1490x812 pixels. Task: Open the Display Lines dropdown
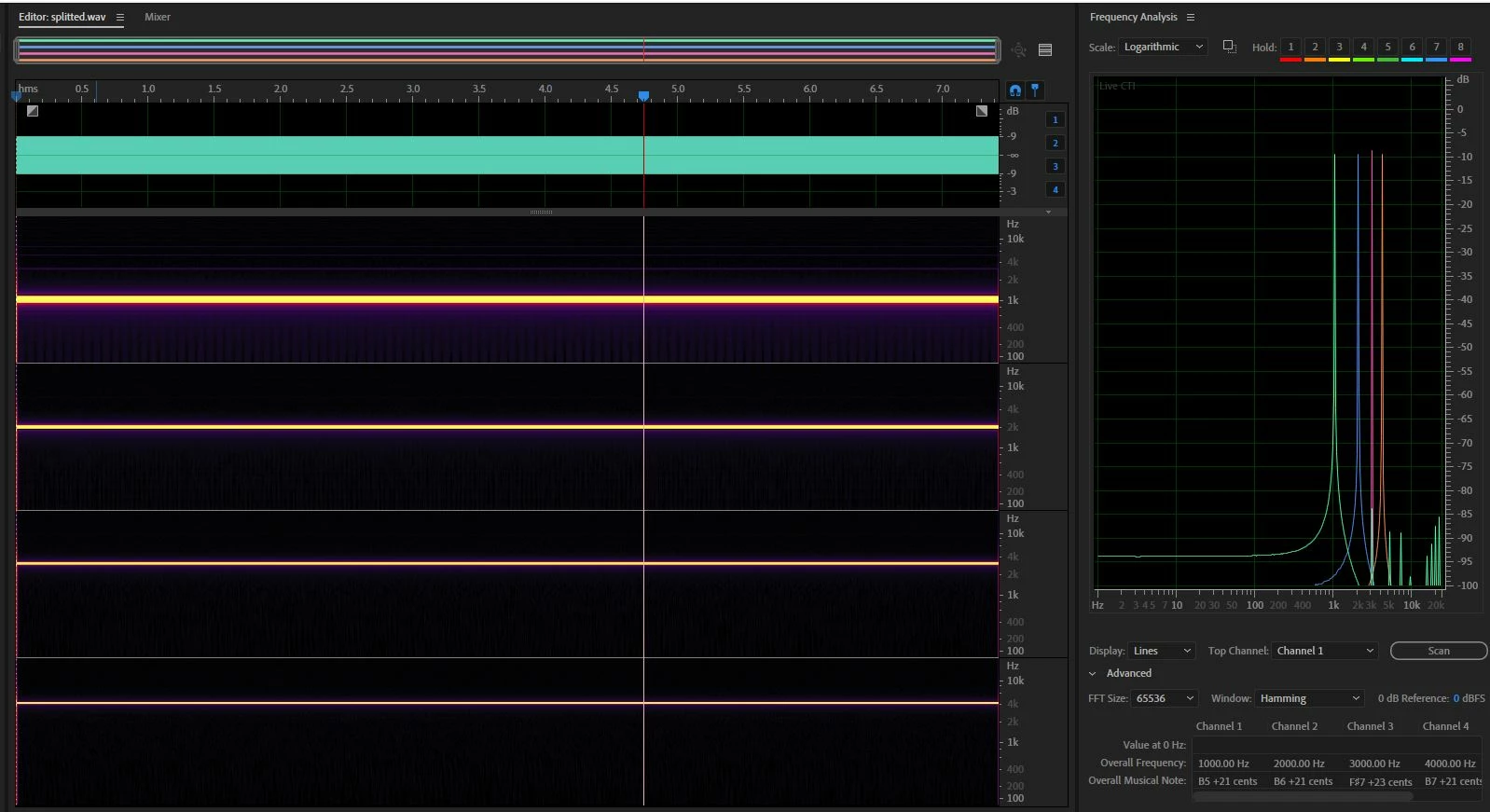coord(1161,651)
